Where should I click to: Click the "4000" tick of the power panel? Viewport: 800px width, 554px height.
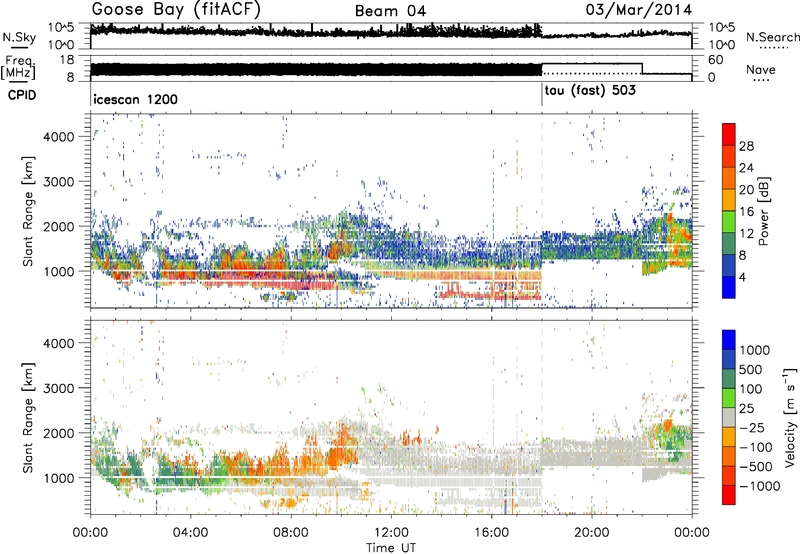click(x=59, y=137)
